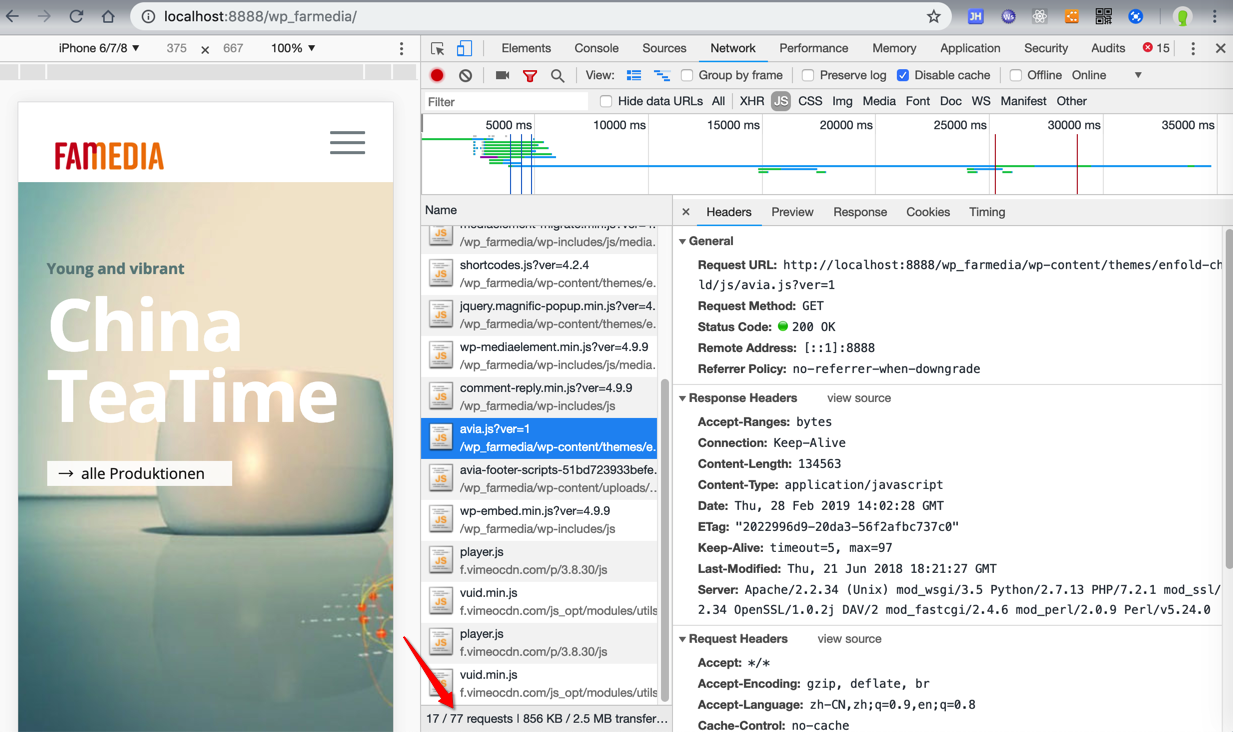
Task: Click the FAMEDIA logo
Action: click(109, 156)
